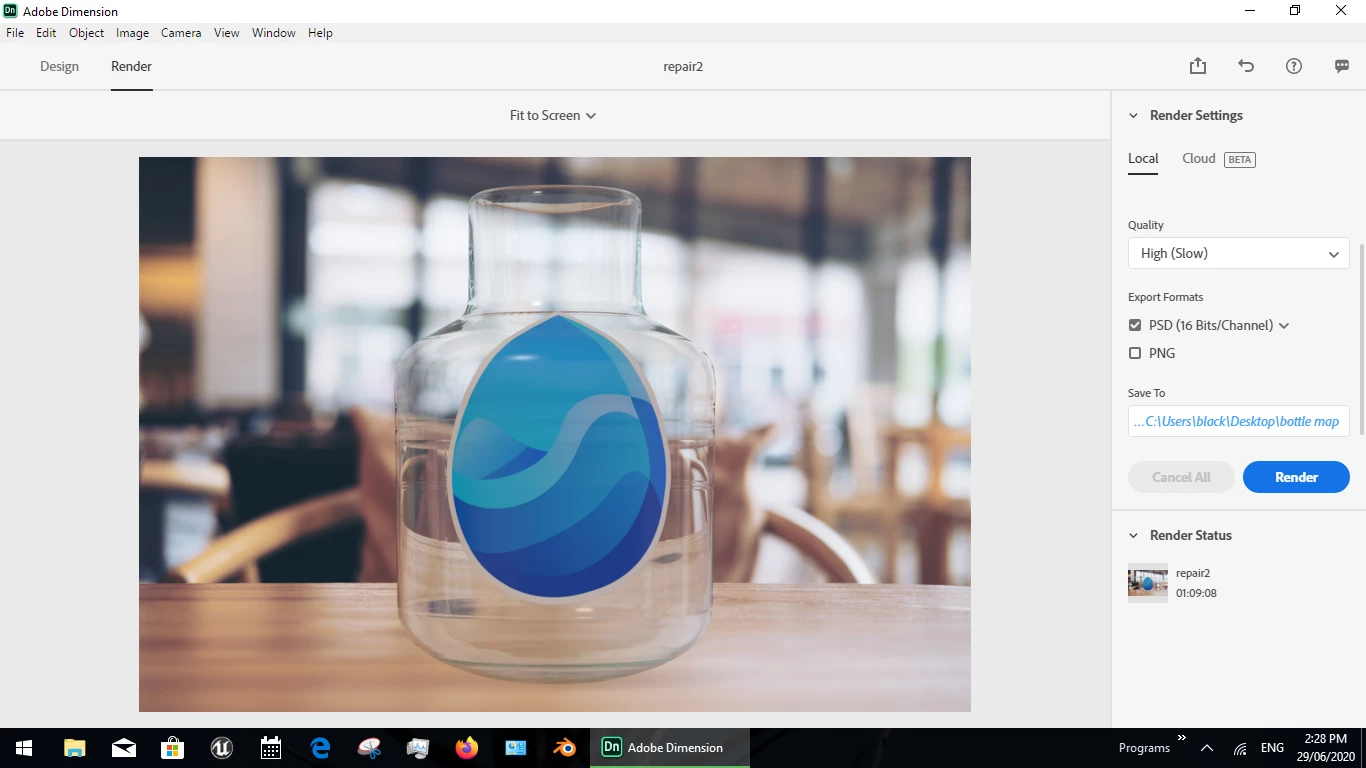Select the Local render tab
The image size is (1366, 768).
click(x=1143, y=158)
